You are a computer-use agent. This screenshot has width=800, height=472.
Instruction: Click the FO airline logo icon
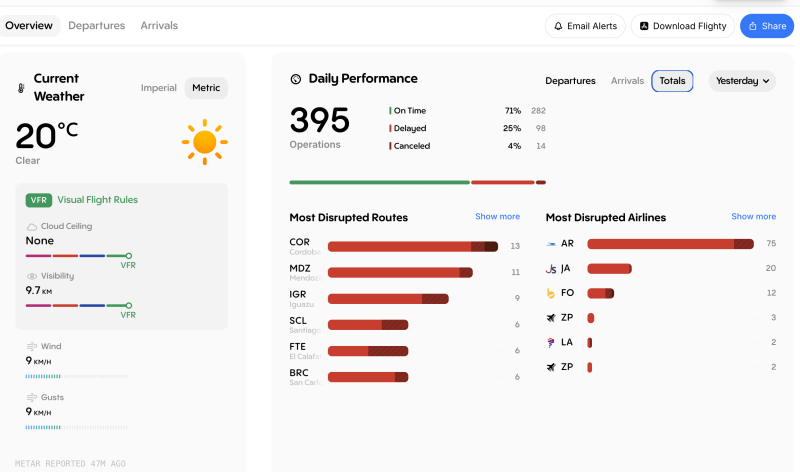tap(551, 293)
